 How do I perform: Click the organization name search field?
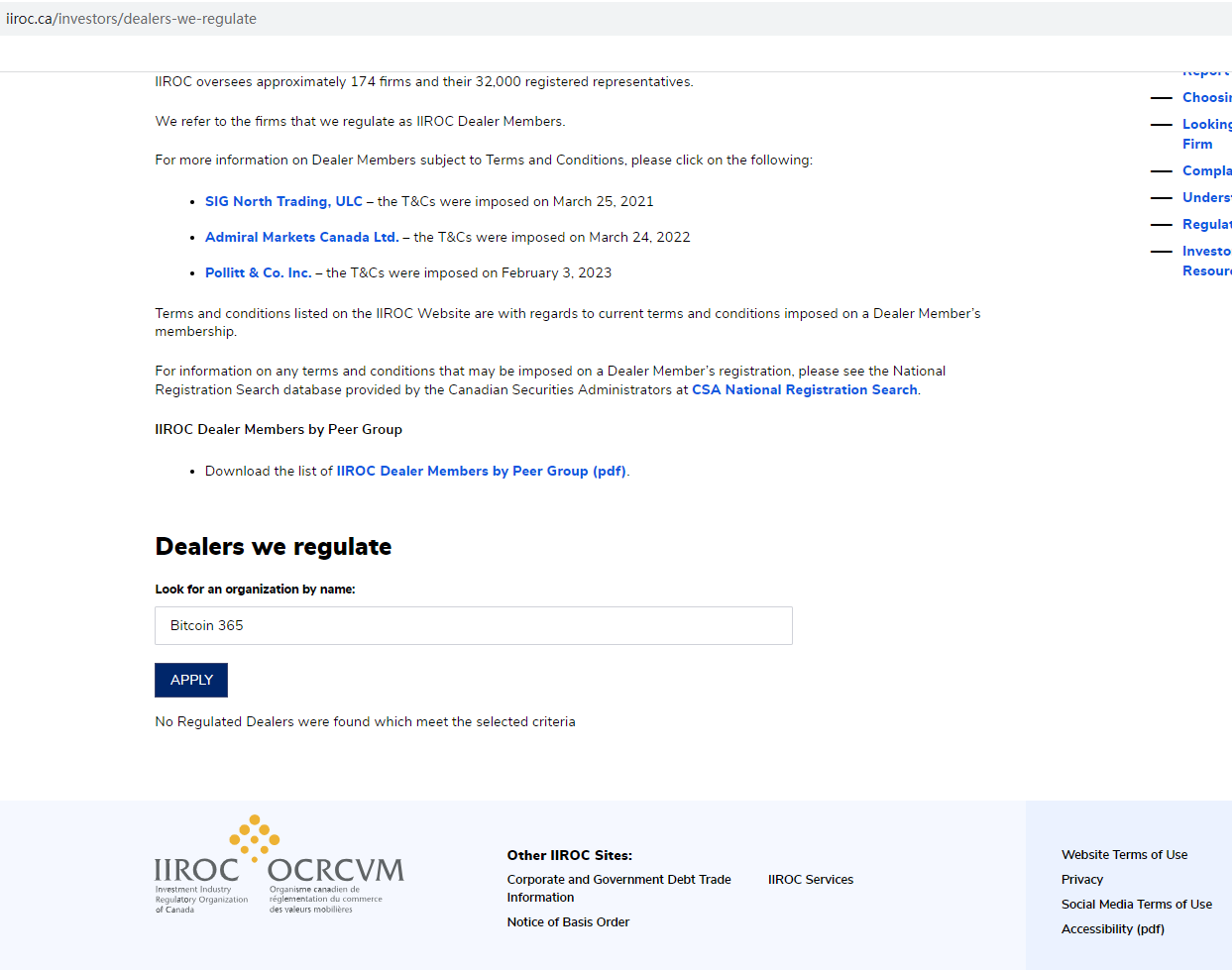(x=473, y=625)
